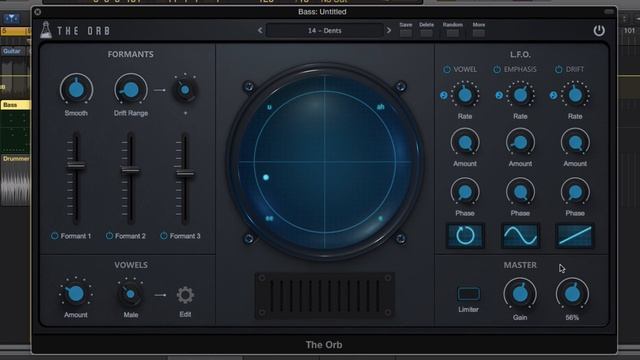
Task: Click the Master mix knob showing 56%
Action: point(572,294)
